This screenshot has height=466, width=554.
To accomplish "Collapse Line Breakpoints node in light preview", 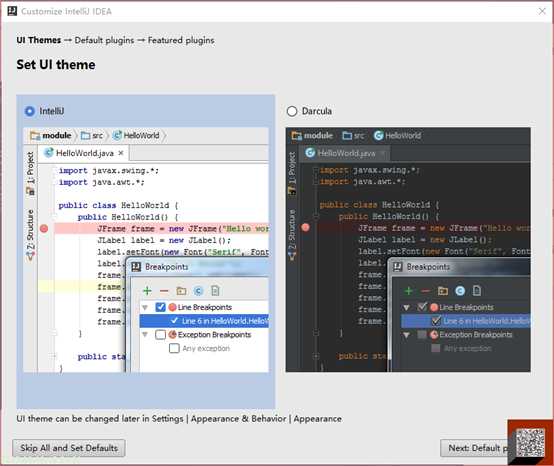I will 145,307.
